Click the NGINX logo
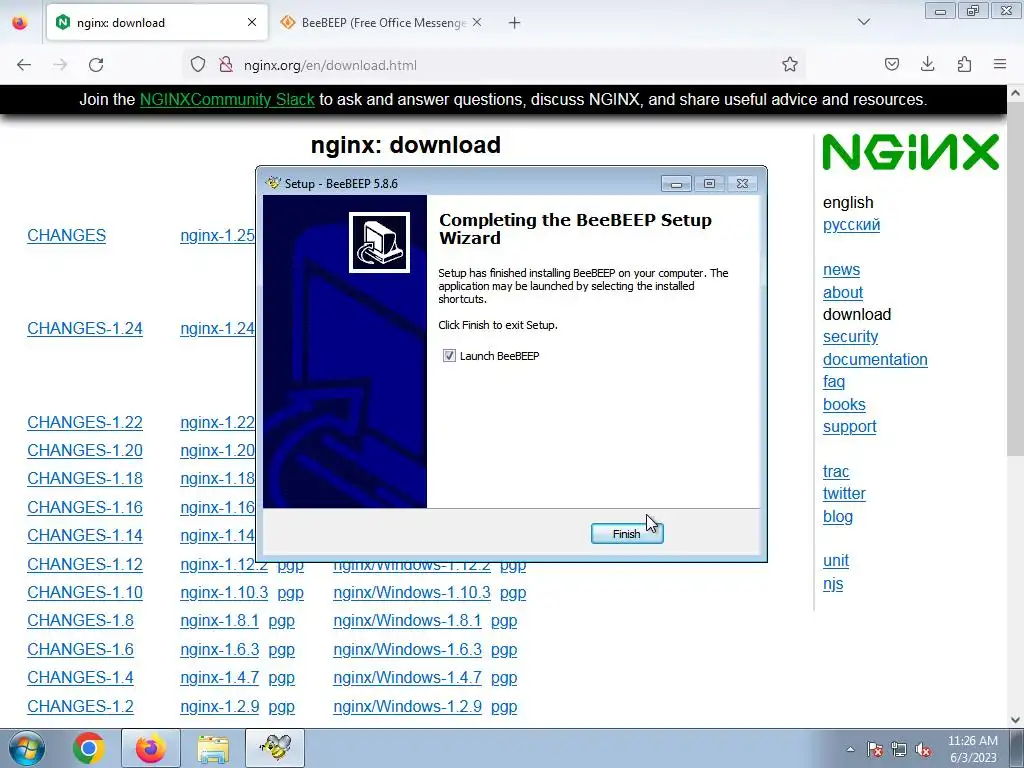Screen dimensions: 1024x768 click(910, 152)
